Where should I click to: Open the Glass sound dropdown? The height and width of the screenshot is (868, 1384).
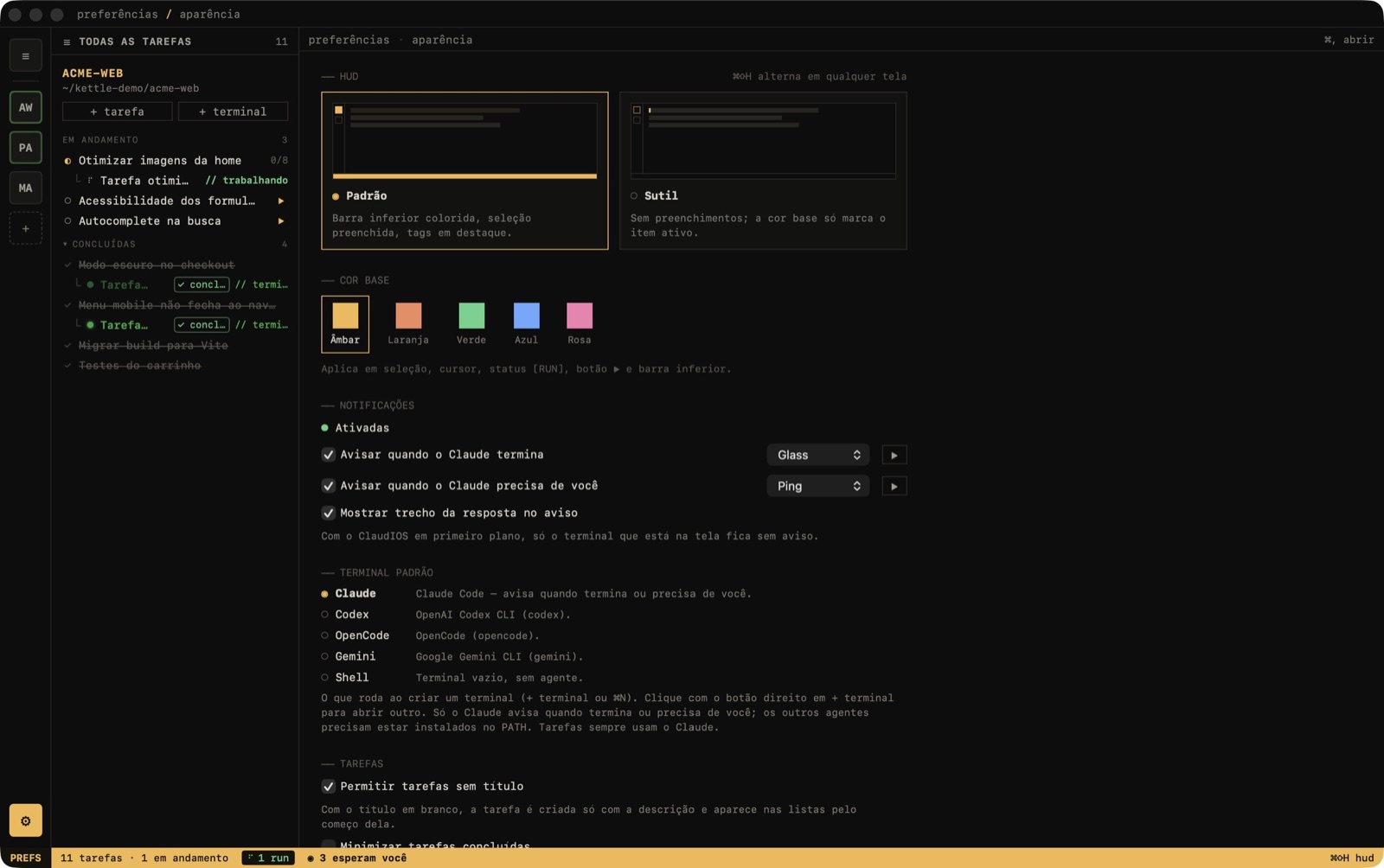pyautogui.click(x=818, y=455)
